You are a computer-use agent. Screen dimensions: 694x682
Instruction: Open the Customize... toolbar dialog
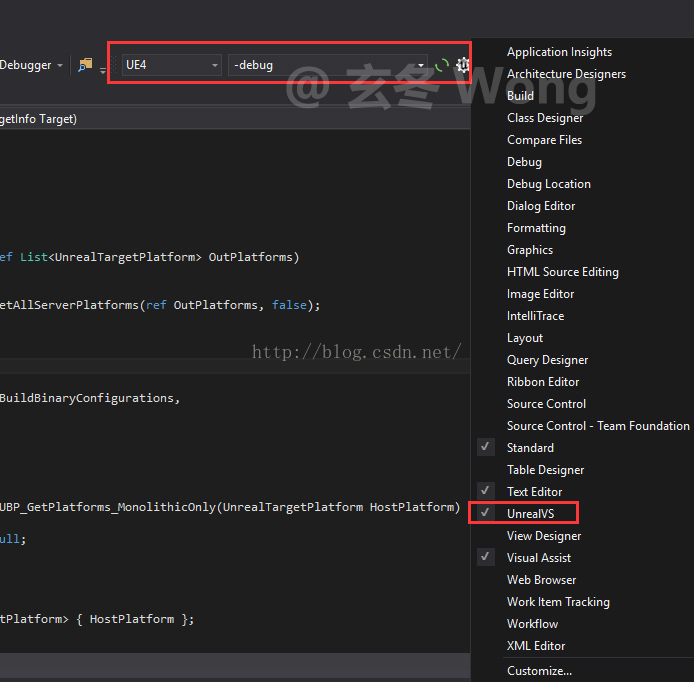[x=539, y=671]
